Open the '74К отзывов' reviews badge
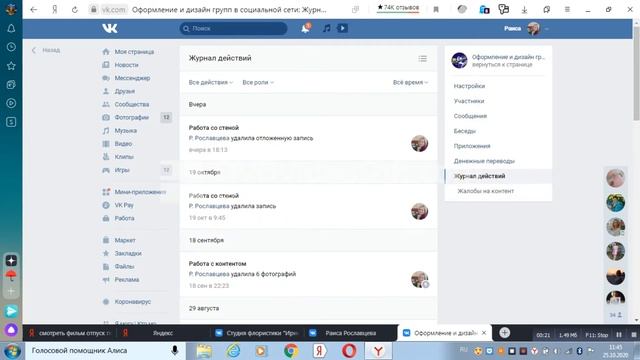The image size is (640, 360). 398,7
